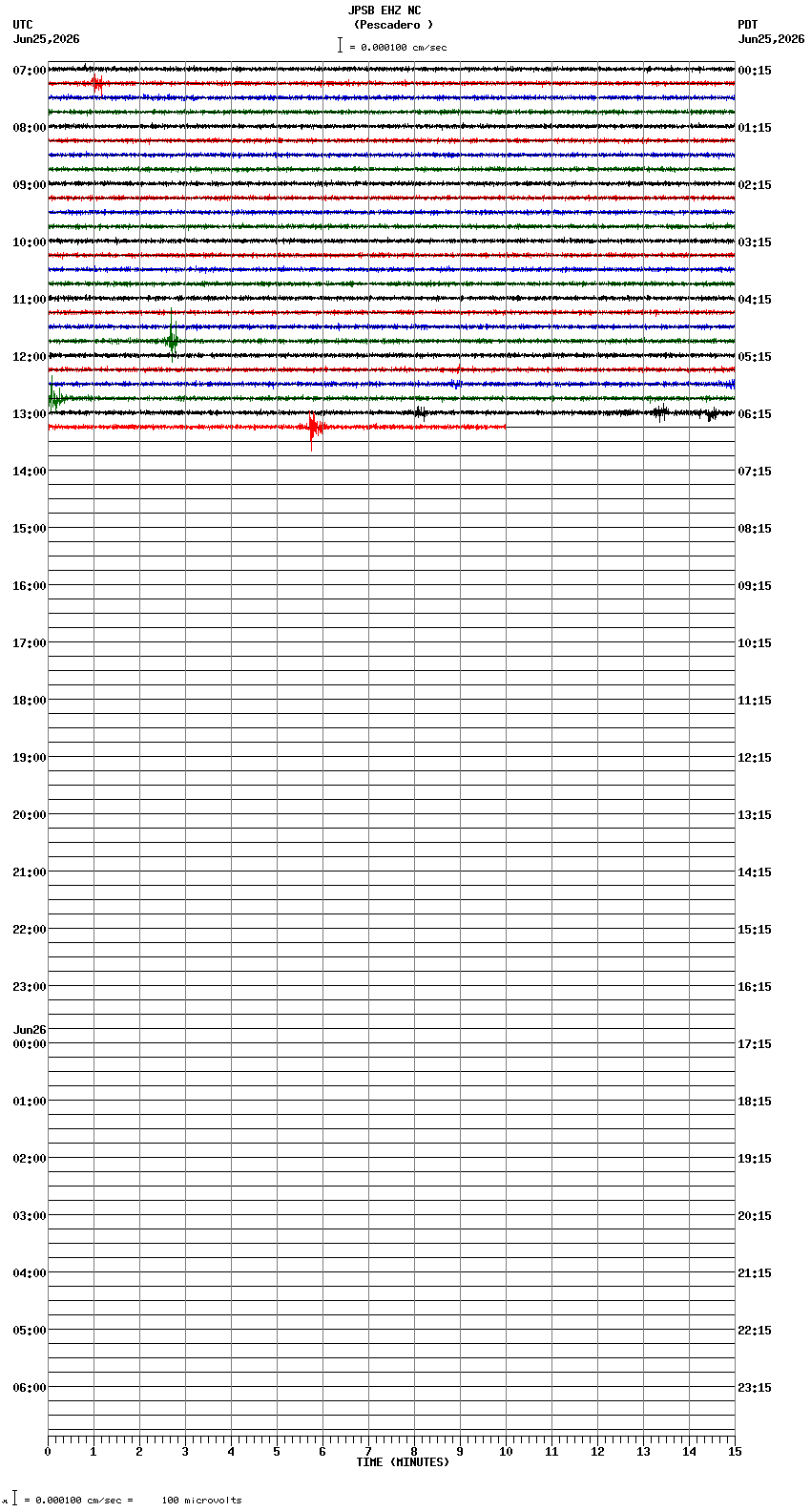Click the '11:00' UTC time label
Image resolution: width=811 pixels, height=1512 pixels.
point(30,300)
